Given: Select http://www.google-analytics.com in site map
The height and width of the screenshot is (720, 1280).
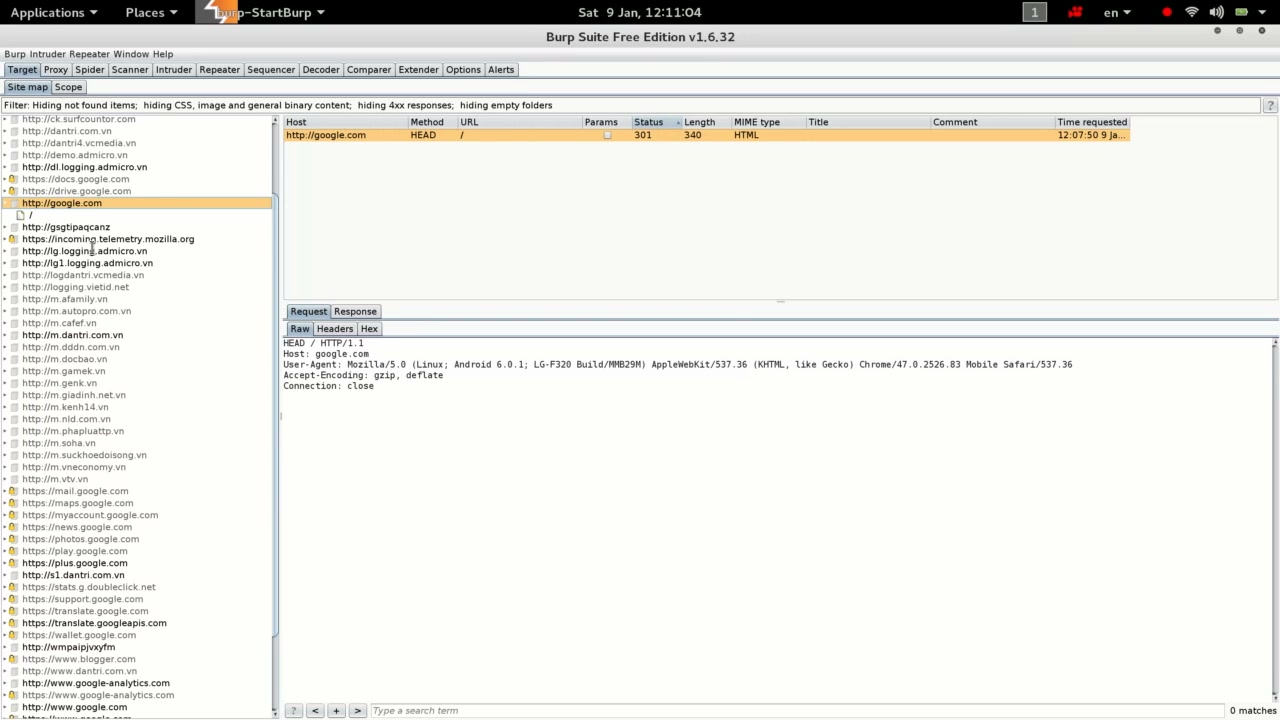Looking at the screenshot, I should point(96,683).
